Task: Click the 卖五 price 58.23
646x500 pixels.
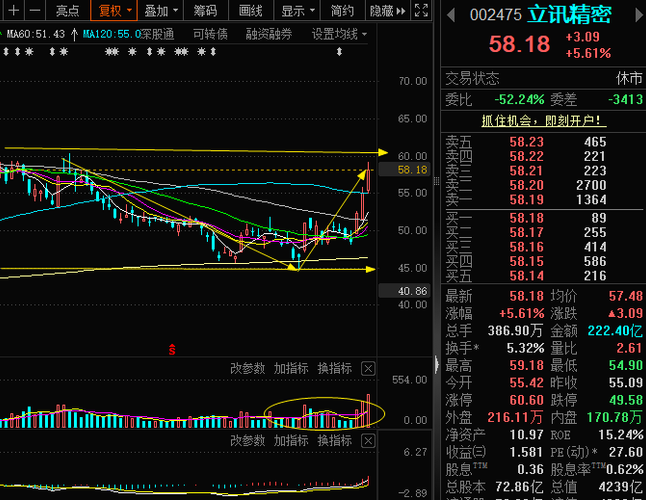Action: point(527,142)
